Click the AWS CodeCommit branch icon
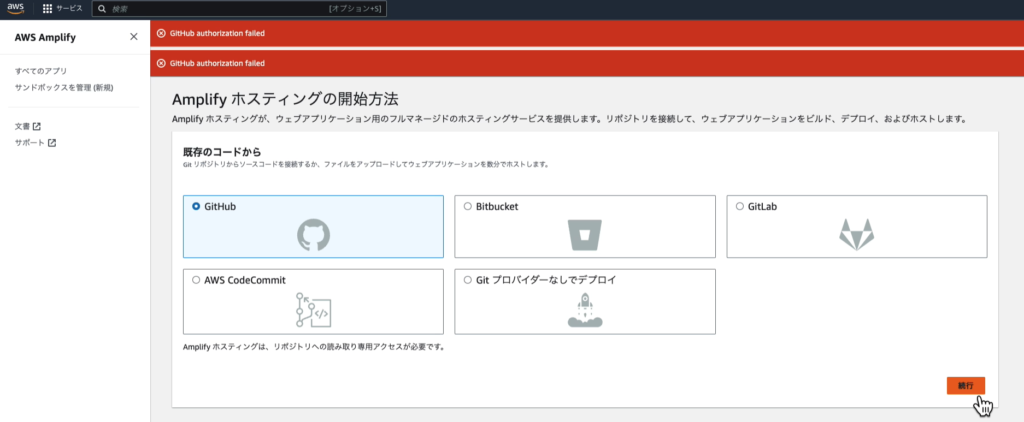This screenshot has height=422, width=1024. (313, 311)
